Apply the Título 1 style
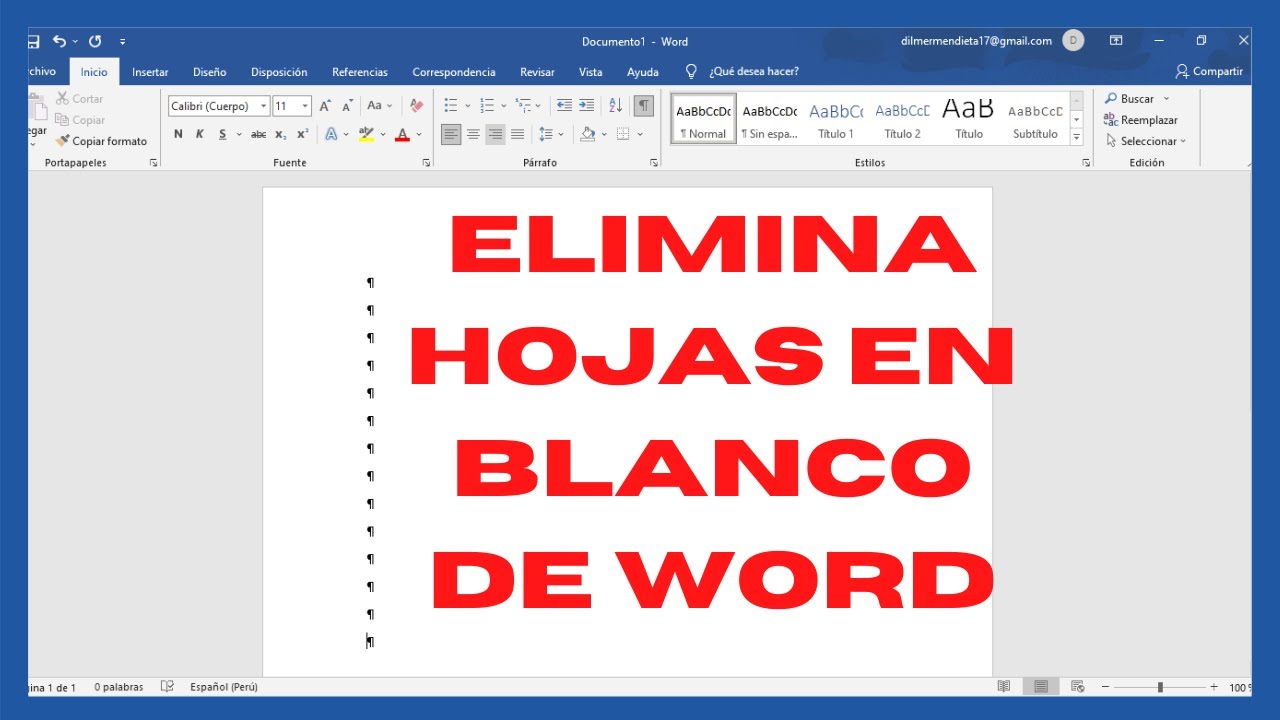The width and height of the screenshot is (1280, 720). (836, 119)
